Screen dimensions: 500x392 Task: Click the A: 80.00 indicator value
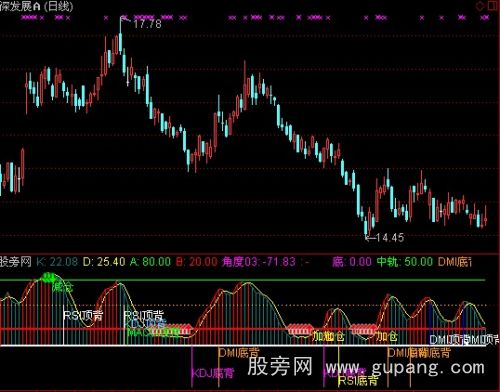click(x=150, y=262)
